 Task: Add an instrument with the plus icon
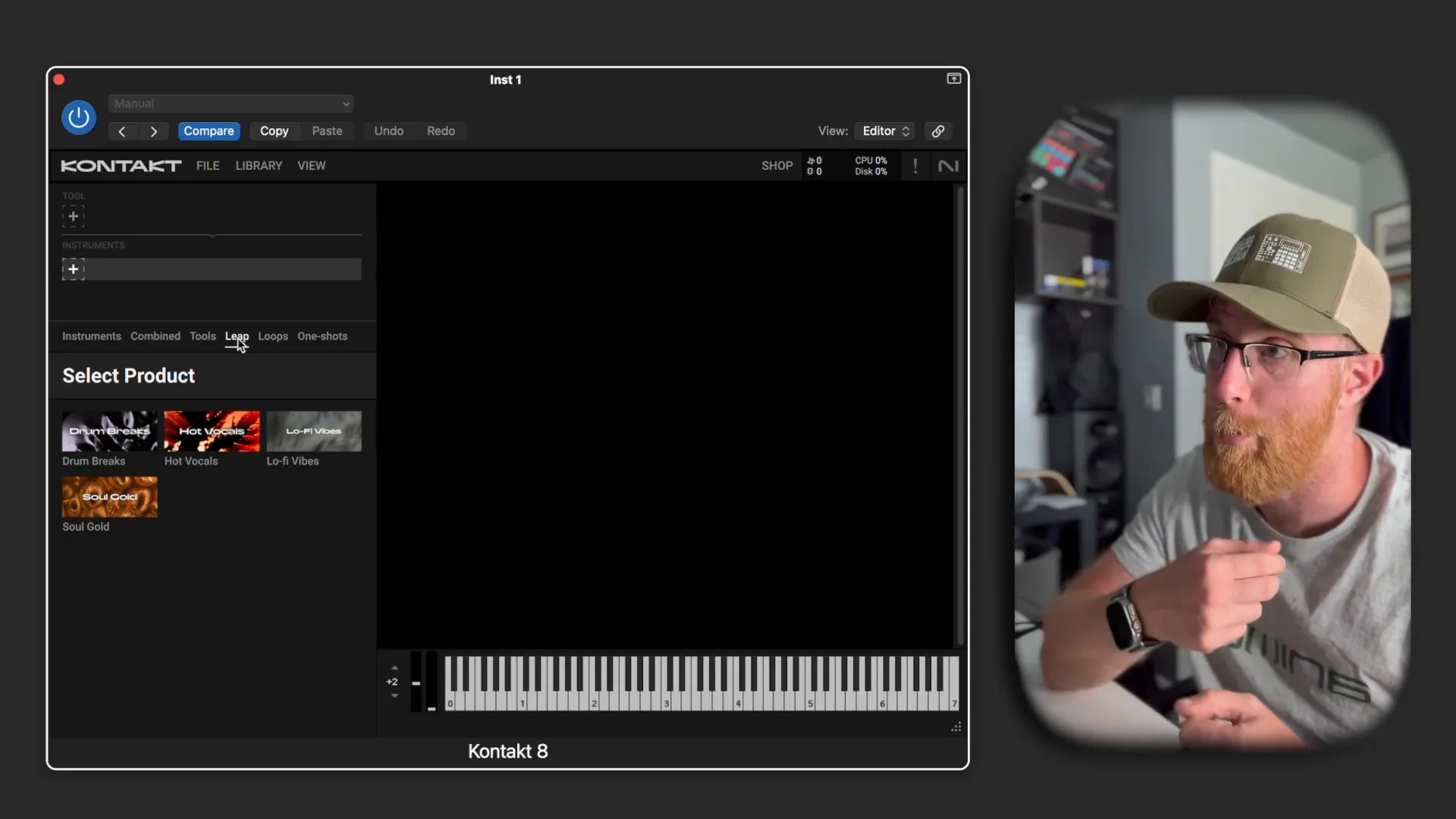(73, 269)
